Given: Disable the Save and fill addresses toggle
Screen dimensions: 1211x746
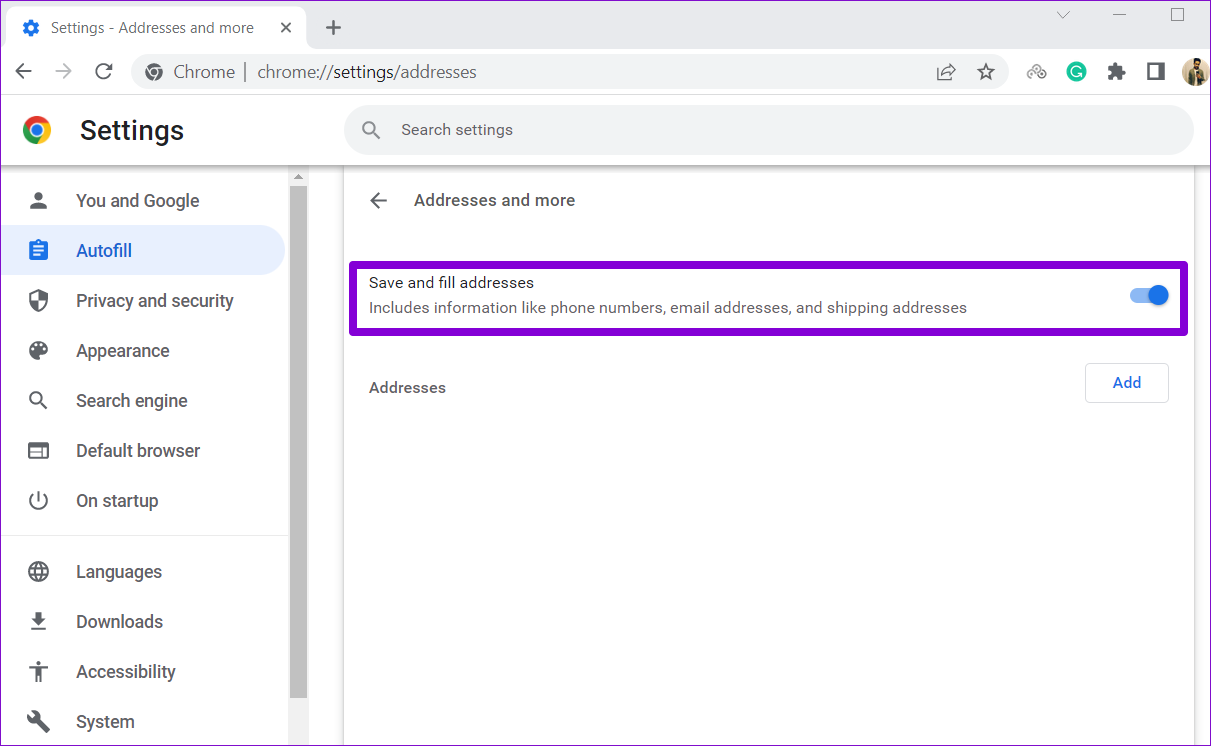Looking at the screenshot, I should click(1148, 295).
